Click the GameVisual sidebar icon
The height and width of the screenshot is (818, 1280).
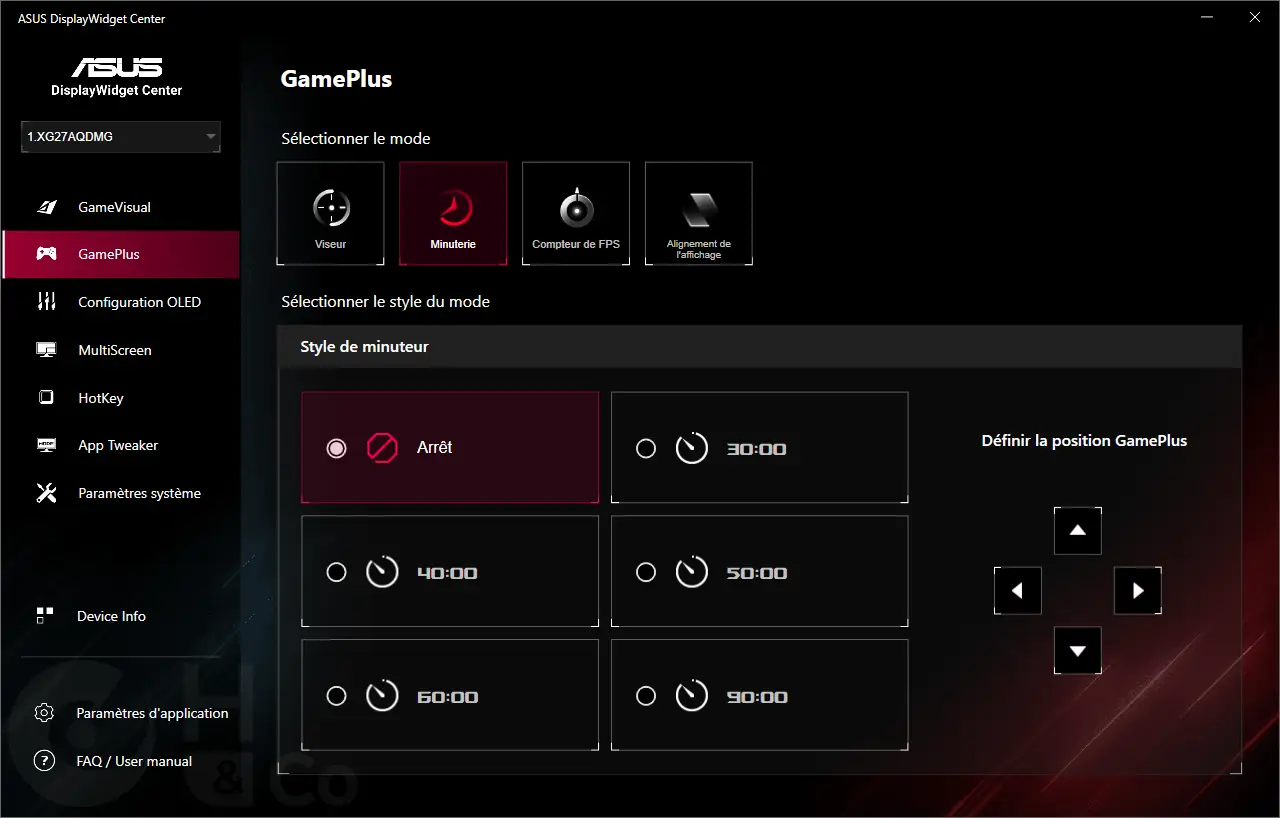tap(46, 207)
